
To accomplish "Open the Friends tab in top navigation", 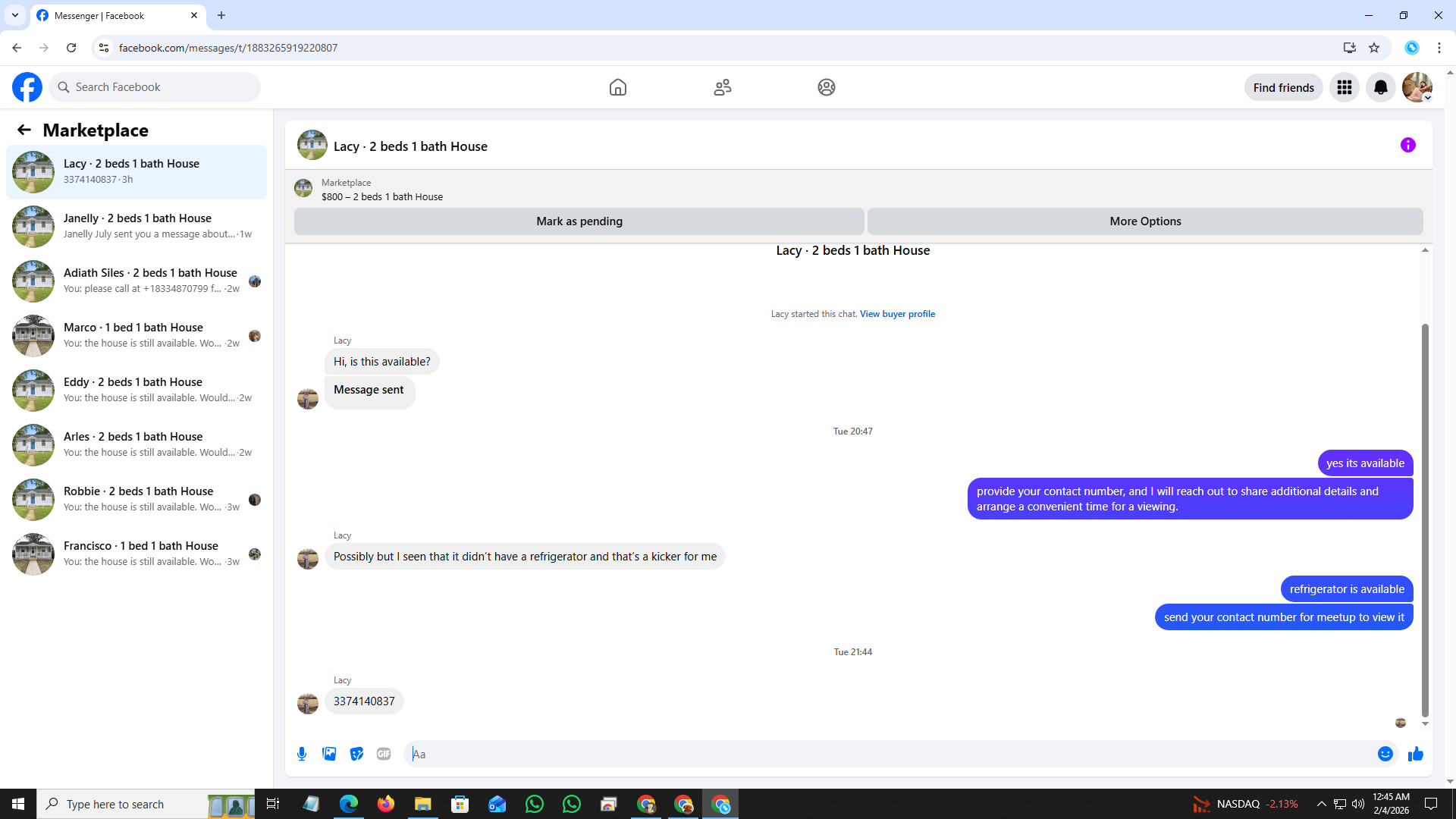I will (722, 87).
